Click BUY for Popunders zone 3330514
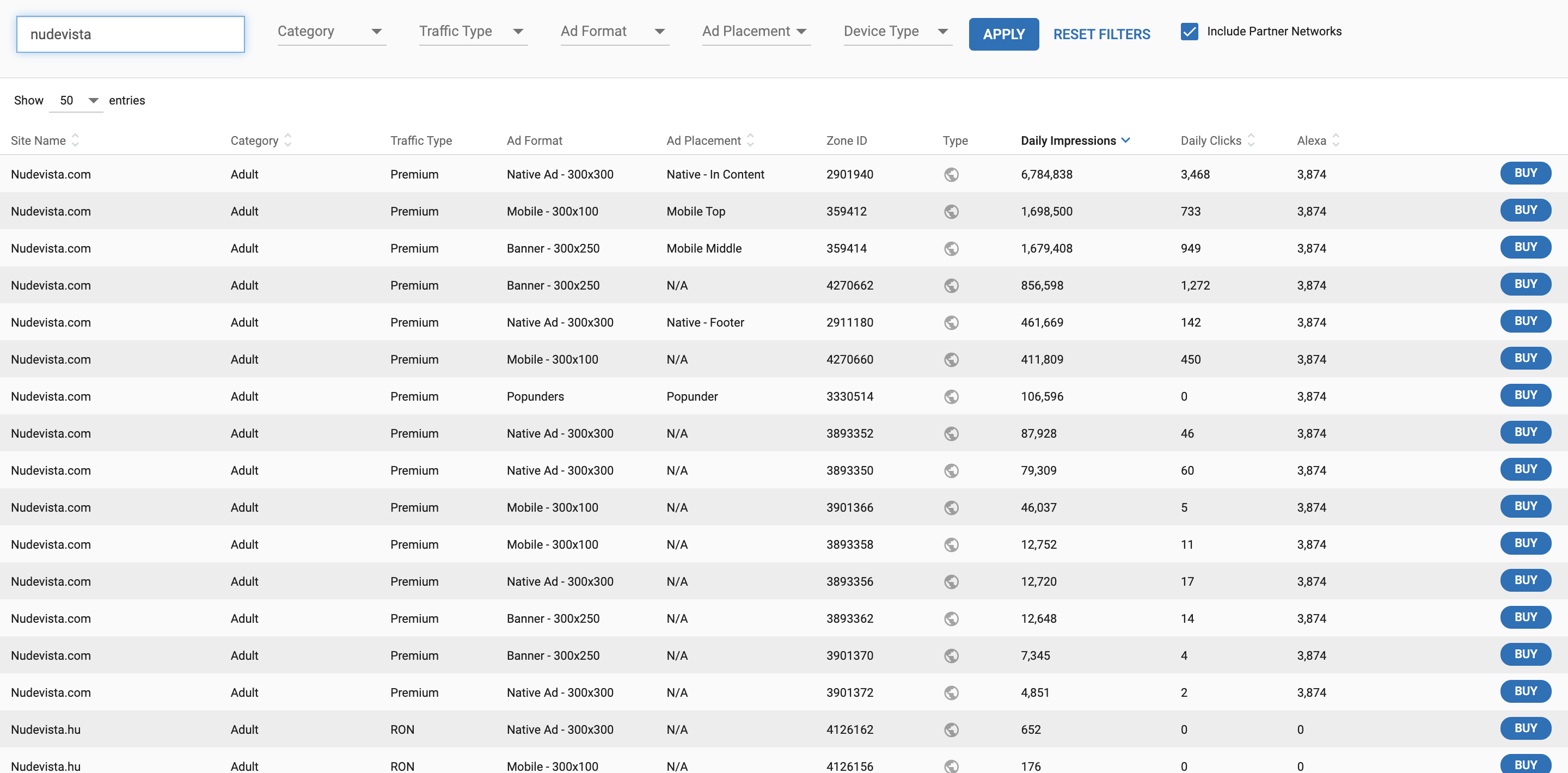This screenshot has height=773, width=1568. [1526, 395]
